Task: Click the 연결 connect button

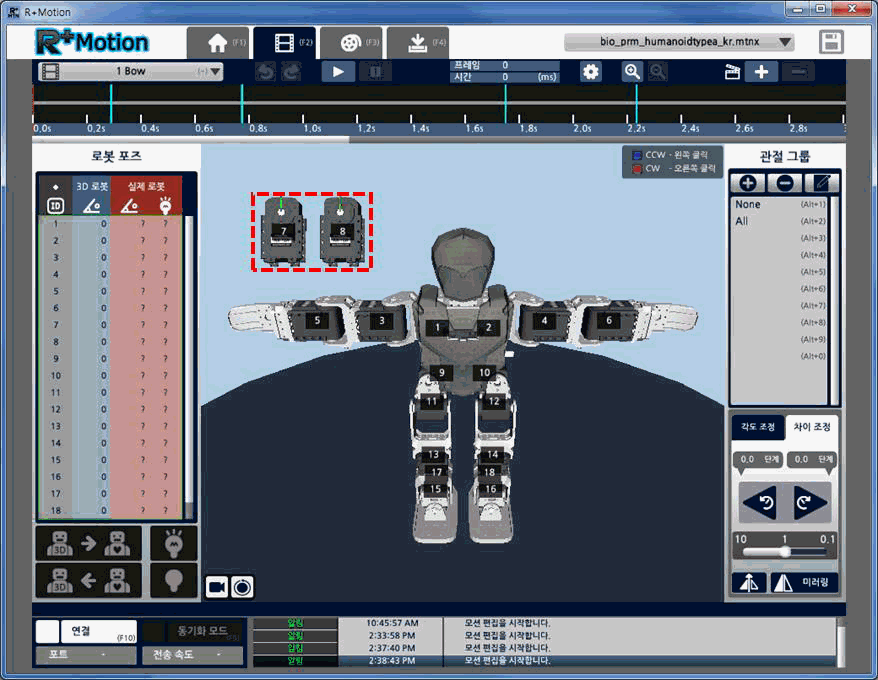Action: [x=86, y=632]
